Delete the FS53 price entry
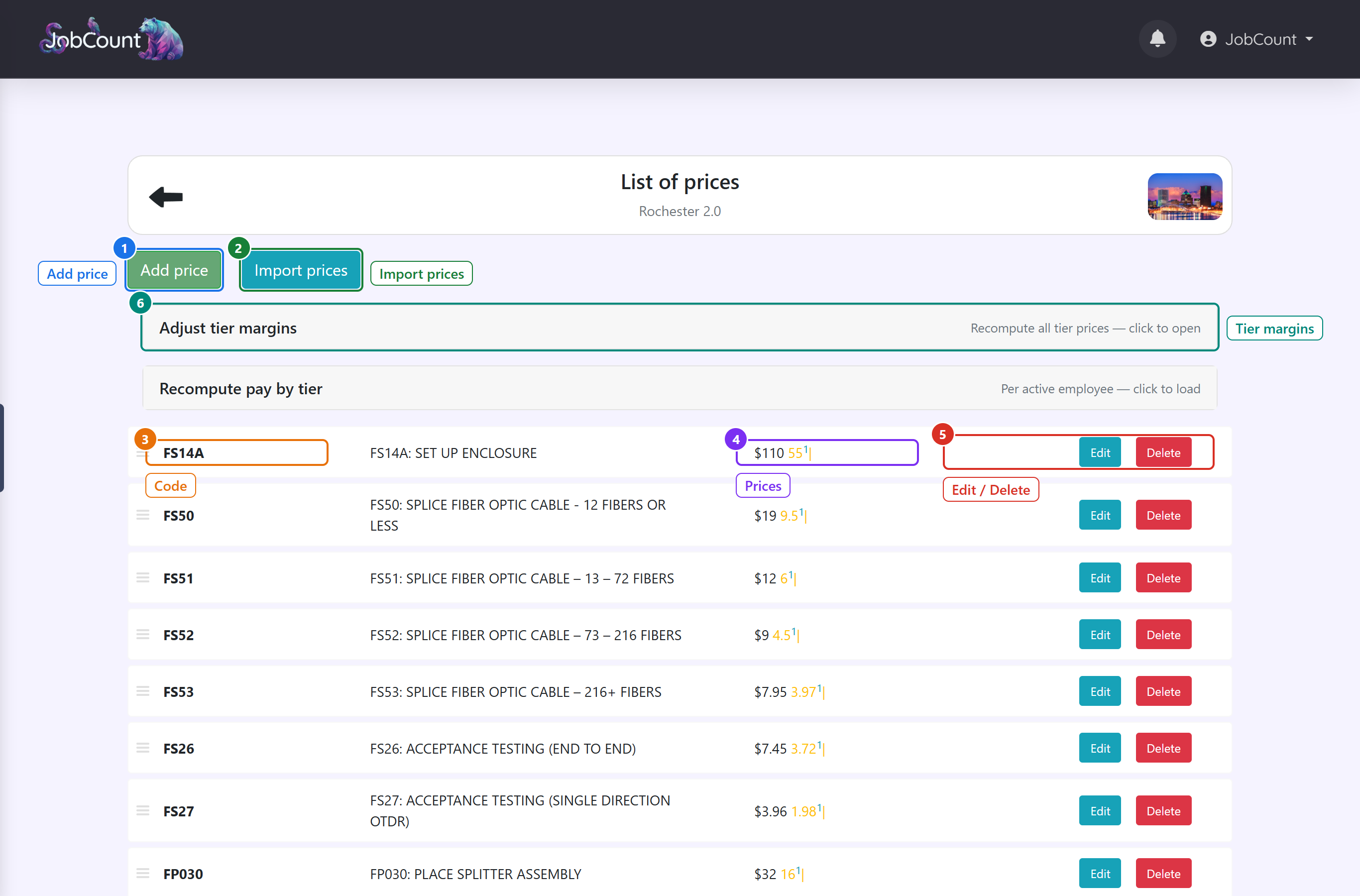Image resolution: width=1360 pixels, height=896 pixels. click(x=1163, y=691)
